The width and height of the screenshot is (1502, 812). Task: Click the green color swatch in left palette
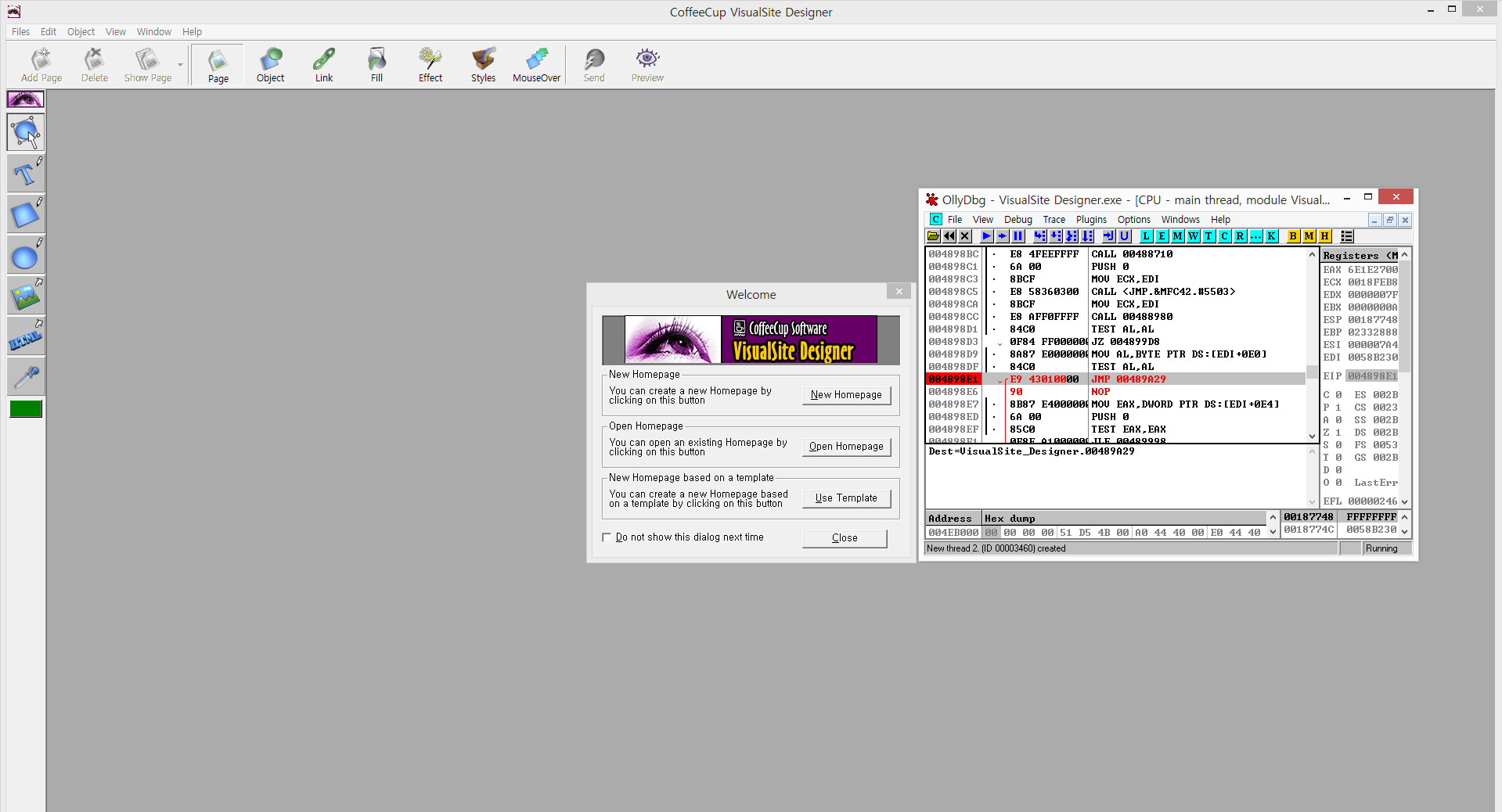click(26, 408)
